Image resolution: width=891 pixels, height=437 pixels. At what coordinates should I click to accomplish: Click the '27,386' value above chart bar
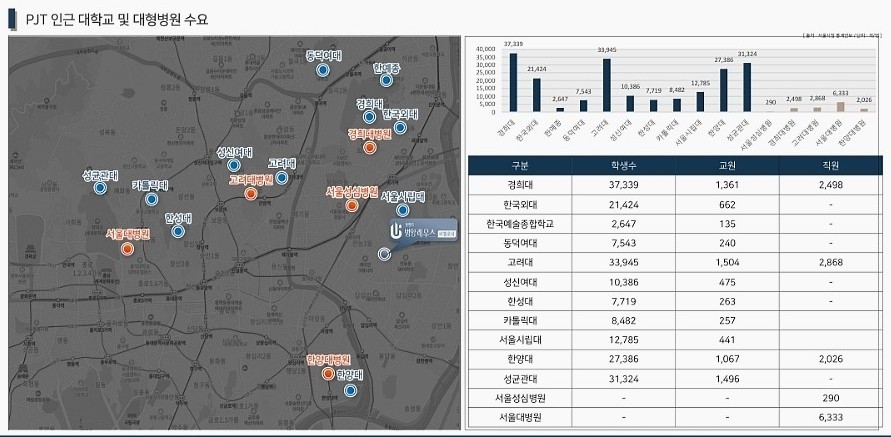[723, 60]
